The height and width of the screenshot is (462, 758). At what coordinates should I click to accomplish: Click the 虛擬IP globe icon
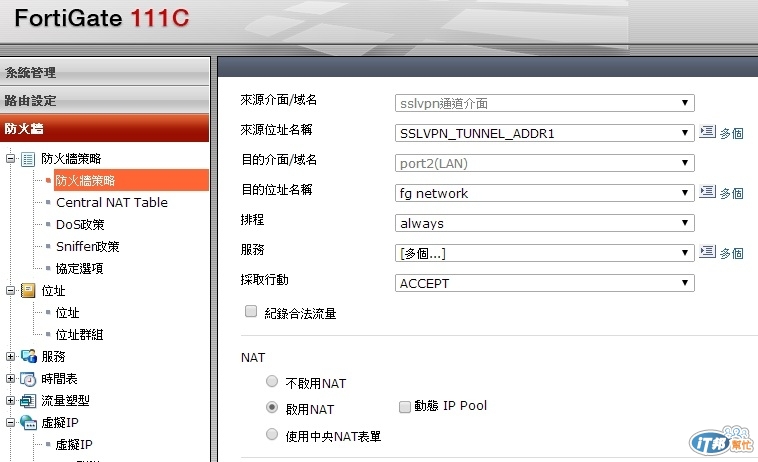(29, 422)
